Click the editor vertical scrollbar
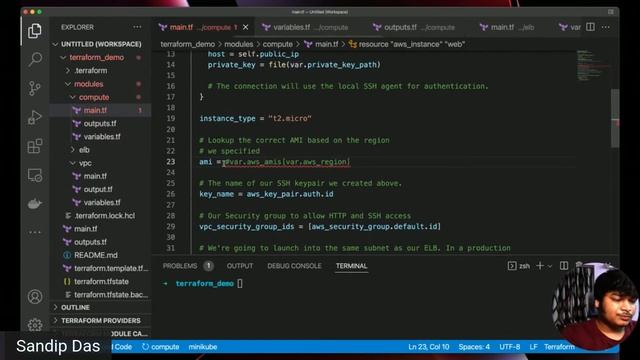This screenshot has height=360, width=640. 615,118
